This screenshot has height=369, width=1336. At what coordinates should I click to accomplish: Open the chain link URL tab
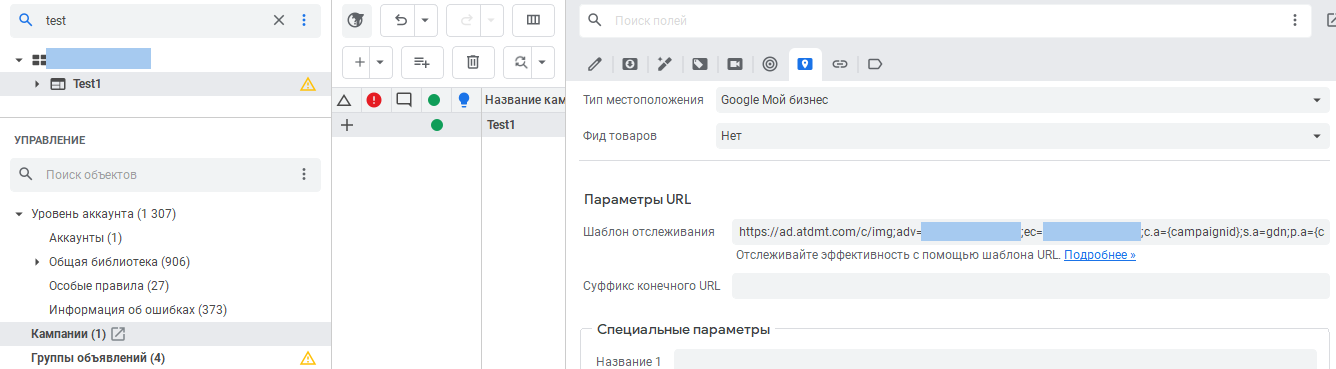coord(840,64)
